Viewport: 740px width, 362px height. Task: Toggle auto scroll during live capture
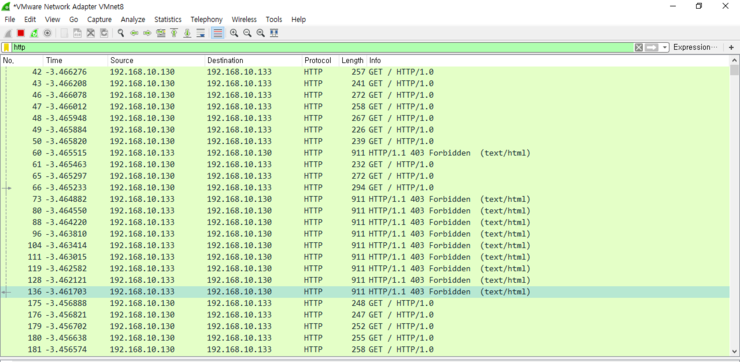point(201,33)
